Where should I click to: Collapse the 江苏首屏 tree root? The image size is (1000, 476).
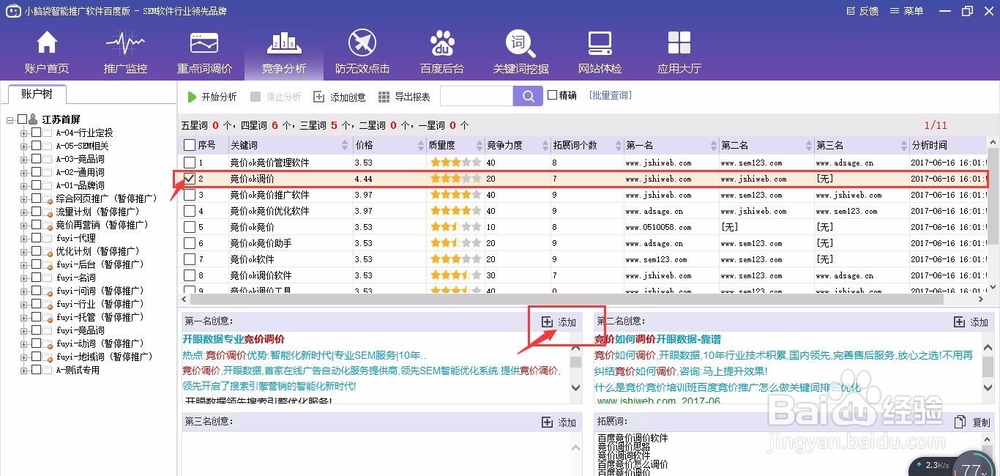(x=10, y=120)
